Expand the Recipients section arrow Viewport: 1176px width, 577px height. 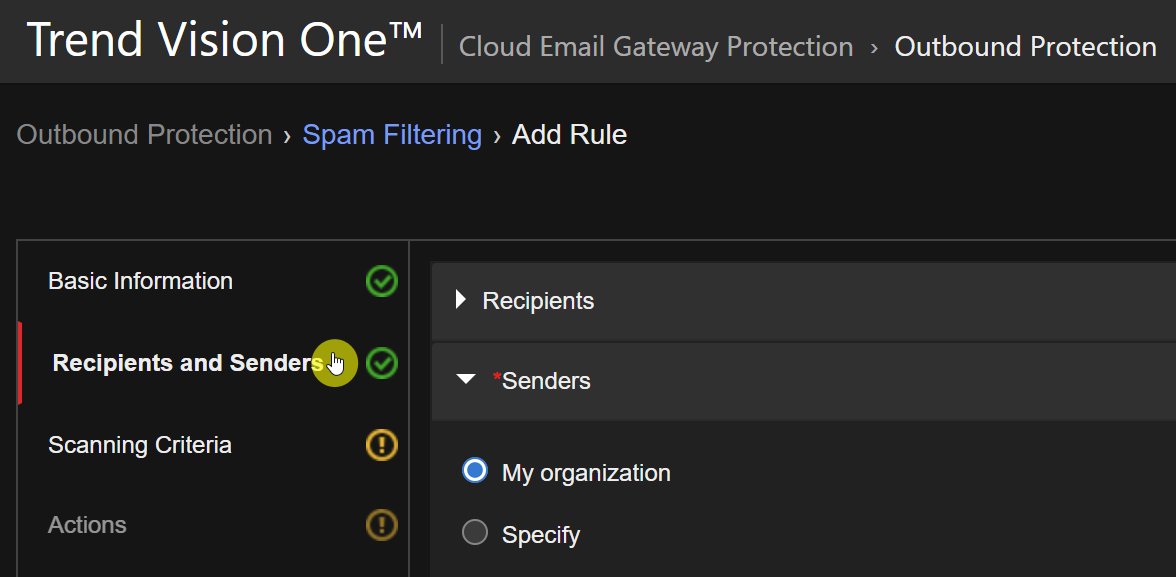point(461,300)
